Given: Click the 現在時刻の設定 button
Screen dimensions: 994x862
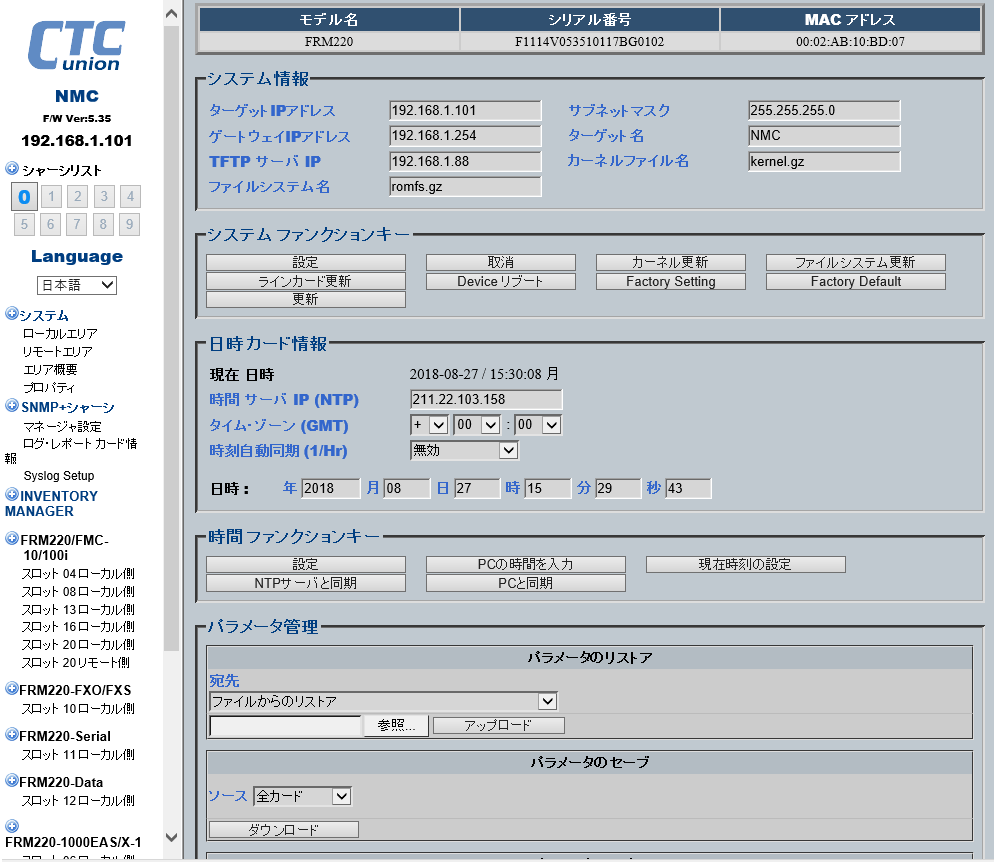Looking at the screenshot, I should tap(746, 564).
